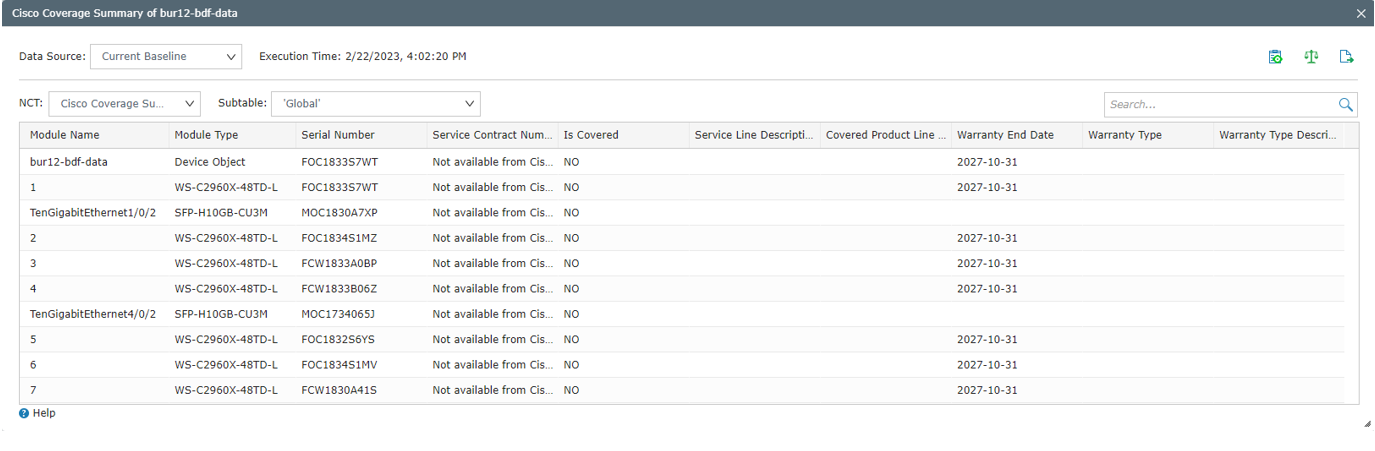
Task: Close the Cisco Coverage Summary dialog
Action: pos(1360,13)
